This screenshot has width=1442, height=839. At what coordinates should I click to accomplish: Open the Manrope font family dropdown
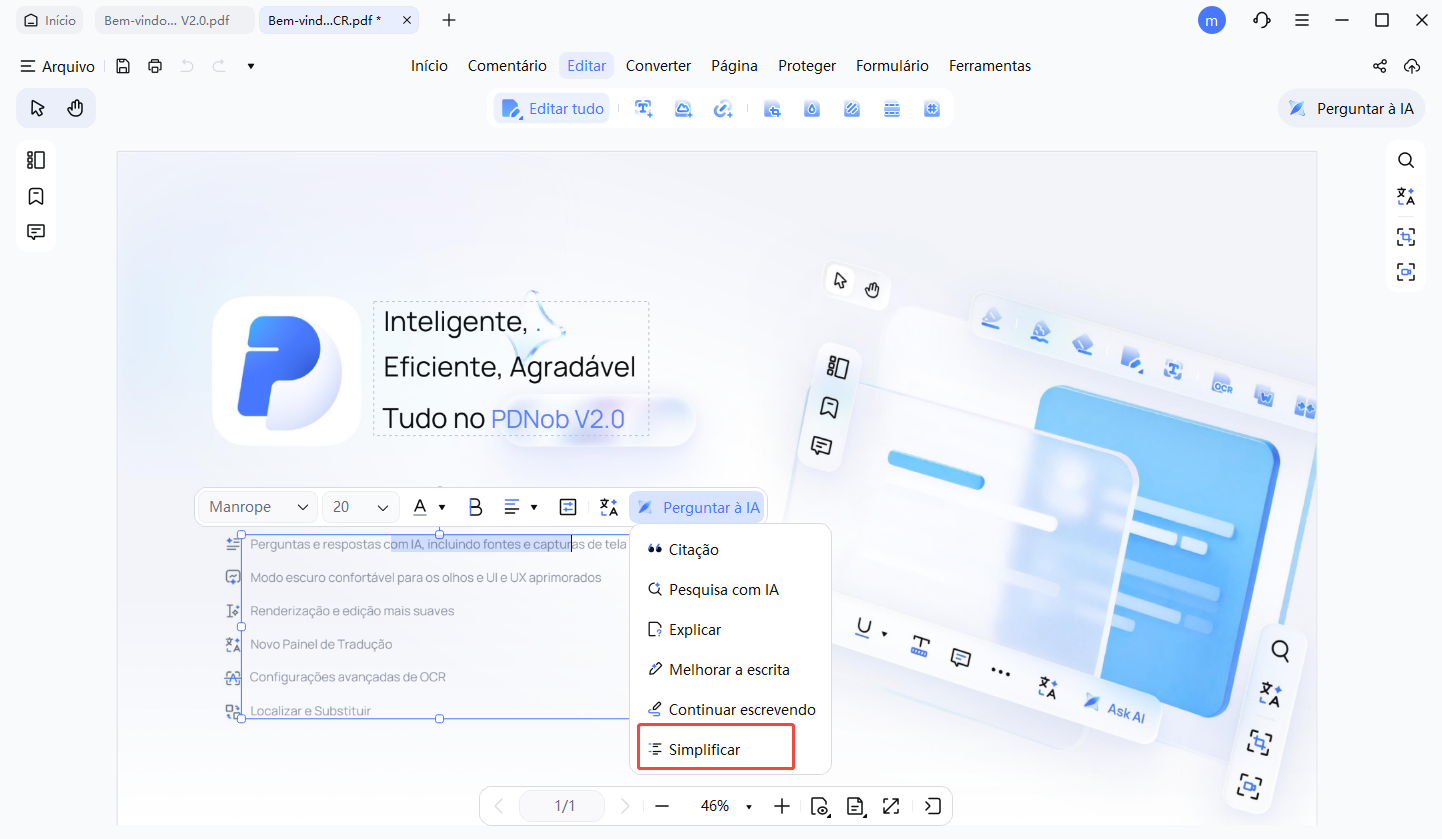coord(256,507)
